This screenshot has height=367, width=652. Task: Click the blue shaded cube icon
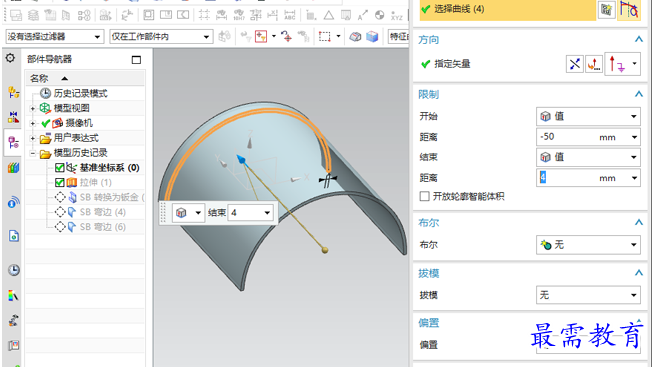(372, 37)
